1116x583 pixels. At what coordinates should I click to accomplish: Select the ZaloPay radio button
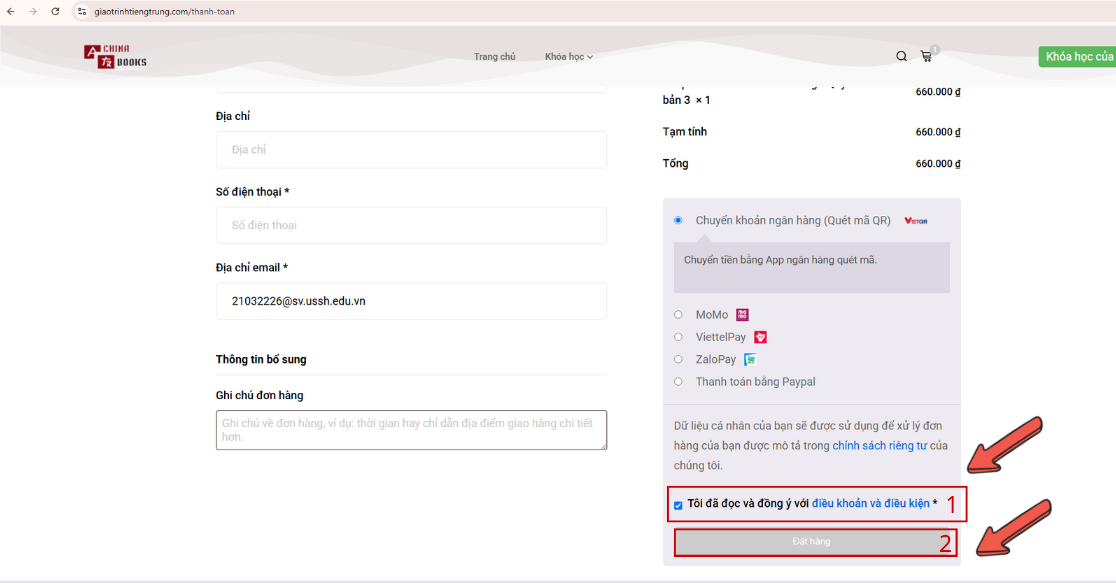pyautogui.click(x=678, y=359)
